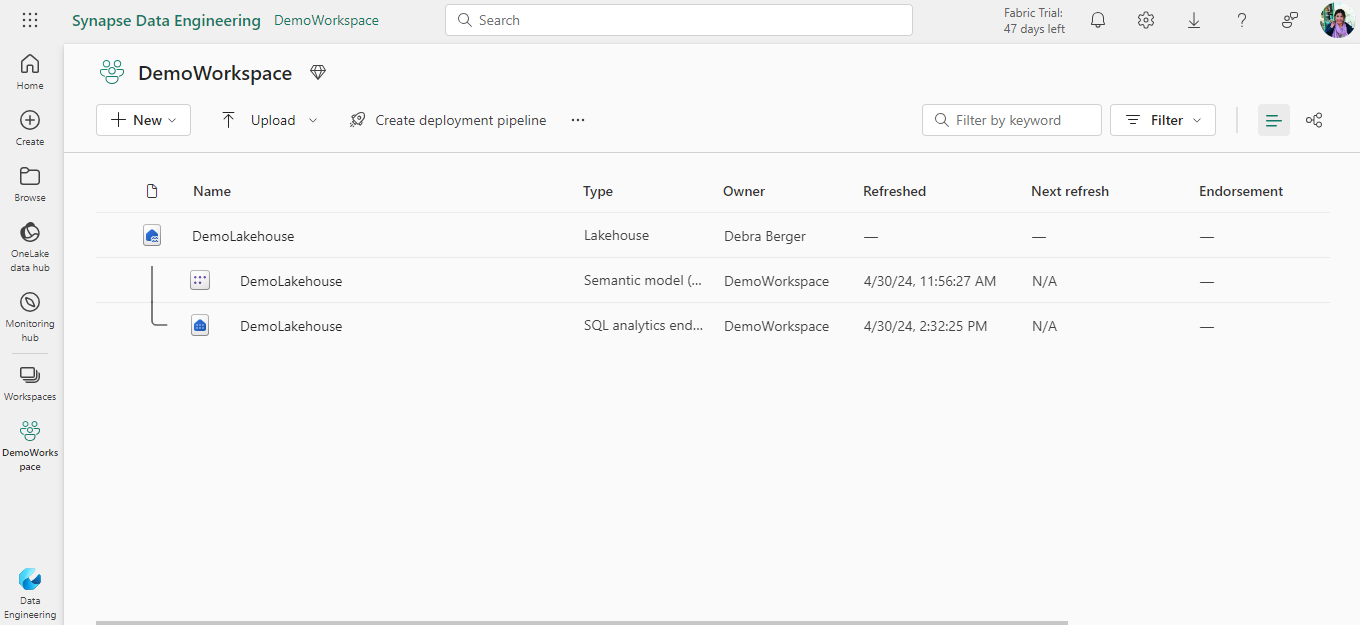This screenshot has width=1360, height=625.
Task: Click the premium diamond icon beside DemoWorkspace
Action: 318,73
